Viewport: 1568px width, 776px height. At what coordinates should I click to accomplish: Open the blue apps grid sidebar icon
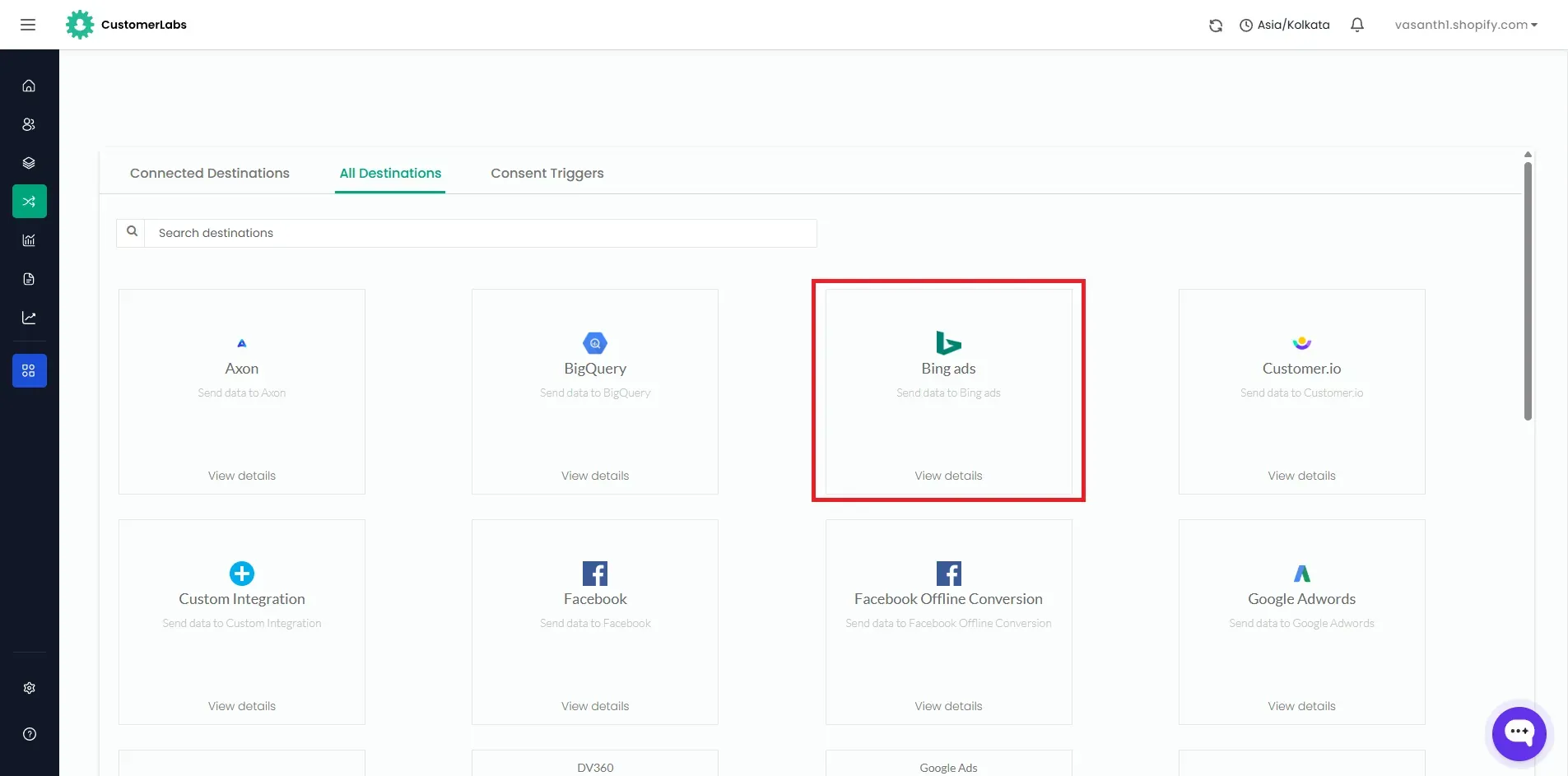(x=30, y=371)
